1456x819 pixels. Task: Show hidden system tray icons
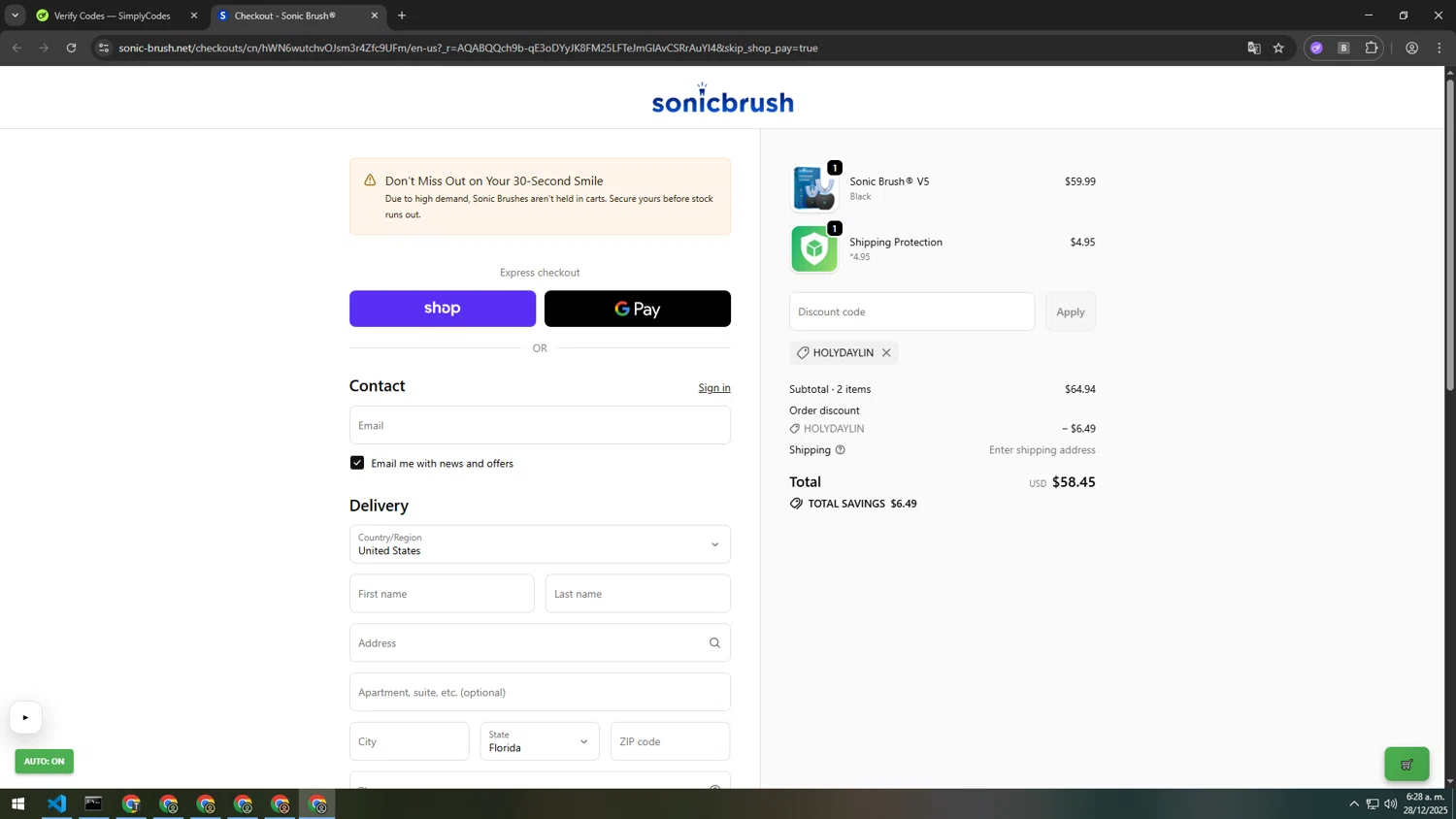[1354, 804]
